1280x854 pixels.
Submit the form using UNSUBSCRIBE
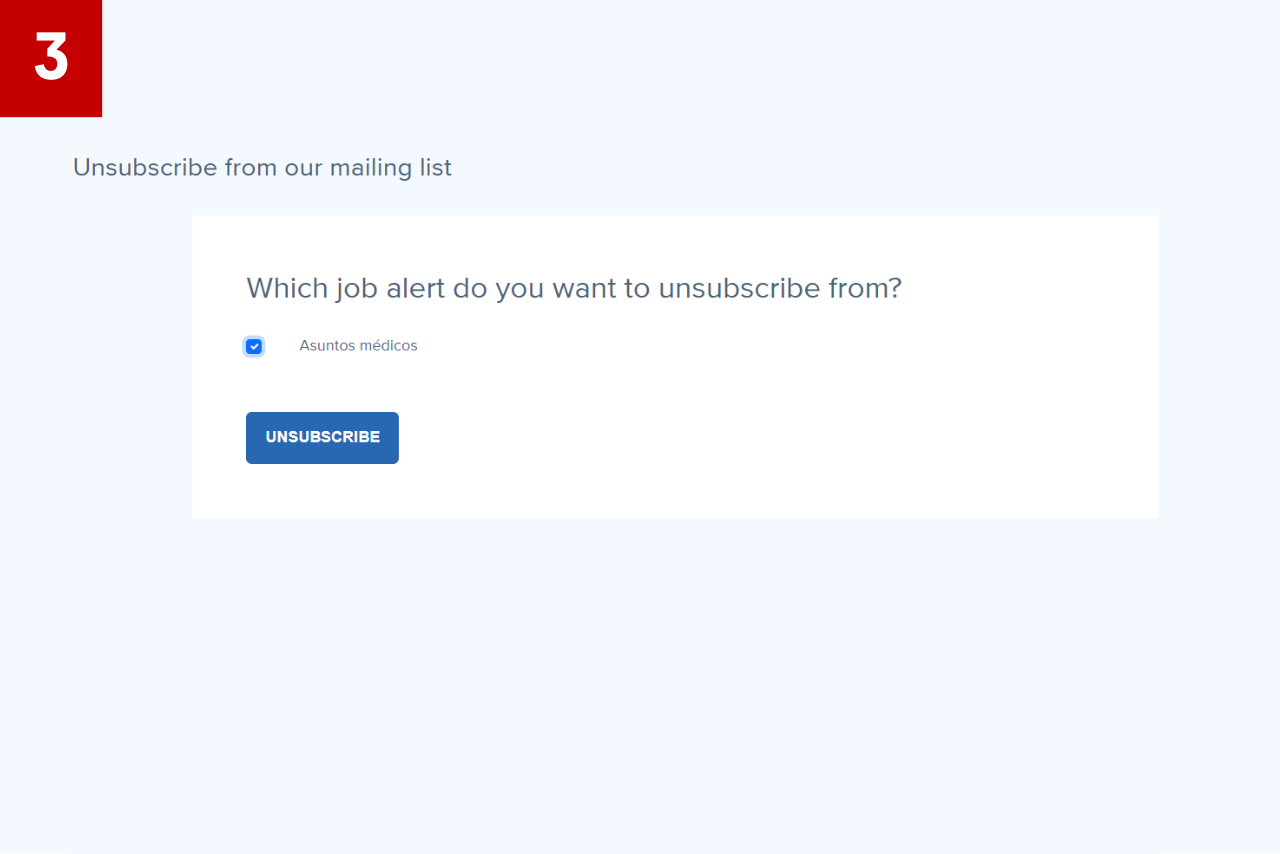tap(322, 438)
